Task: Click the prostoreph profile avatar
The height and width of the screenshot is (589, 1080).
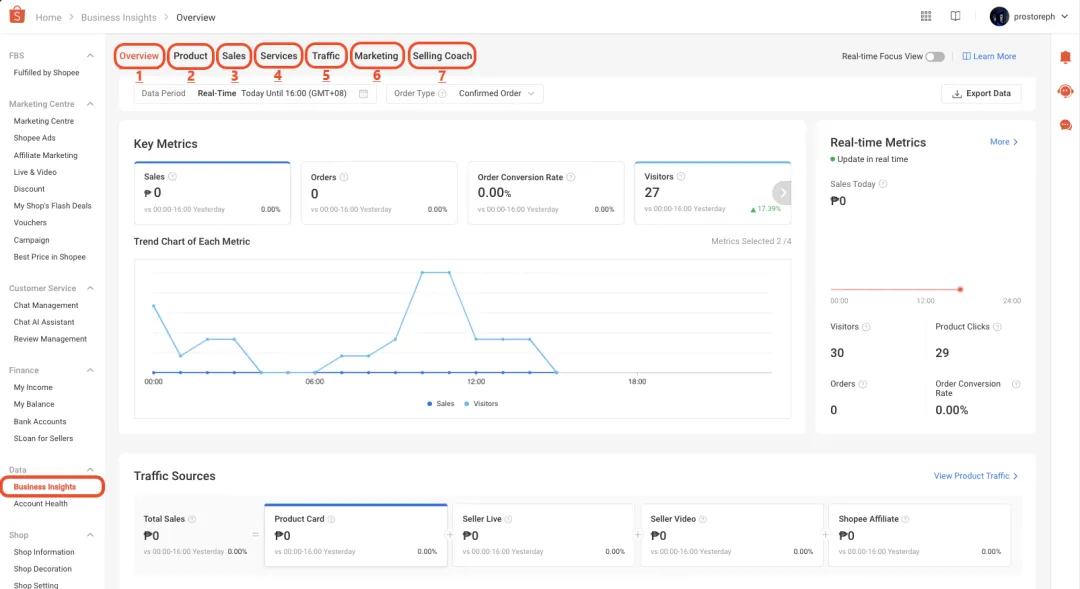Action: point(999,17)
